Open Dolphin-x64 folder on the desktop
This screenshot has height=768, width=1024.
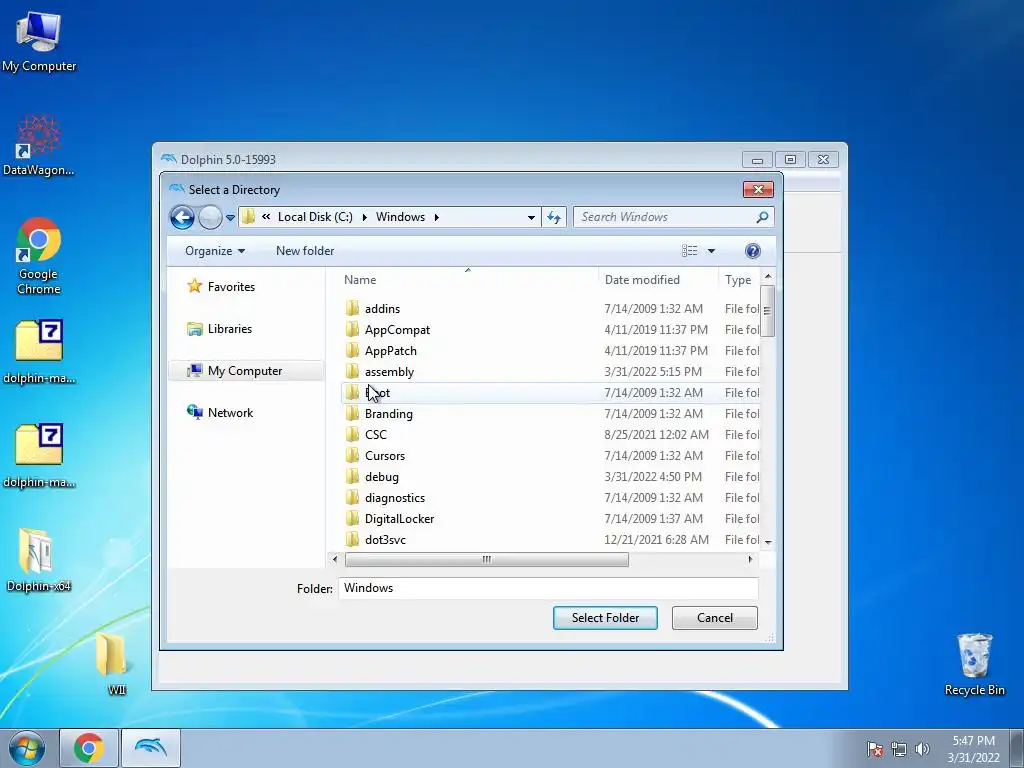[x=39, y=560]
